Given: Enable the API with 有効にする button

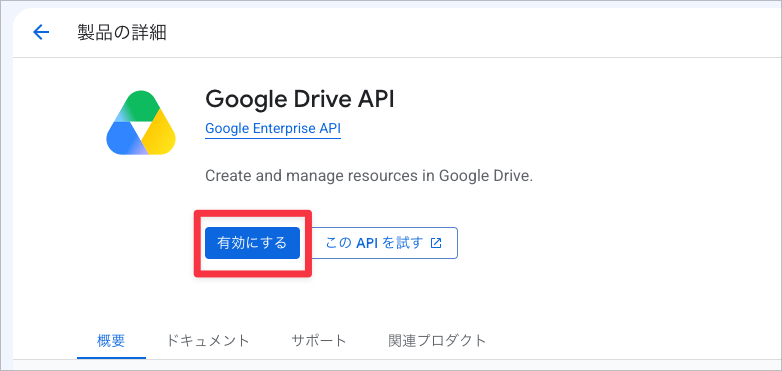Looking at the screenshot, I should pos(252,243).
